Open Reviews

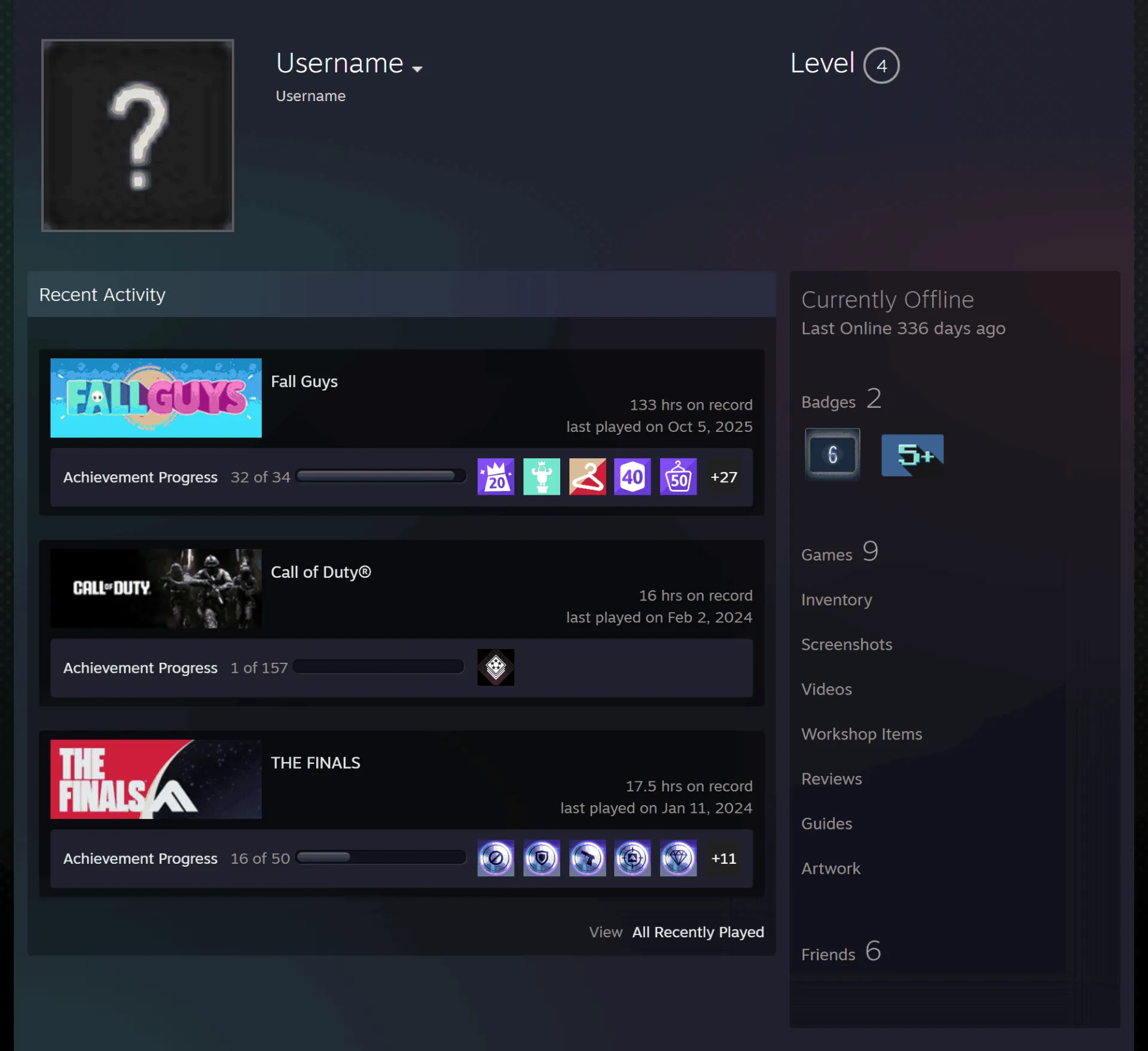tap(832, 779)
